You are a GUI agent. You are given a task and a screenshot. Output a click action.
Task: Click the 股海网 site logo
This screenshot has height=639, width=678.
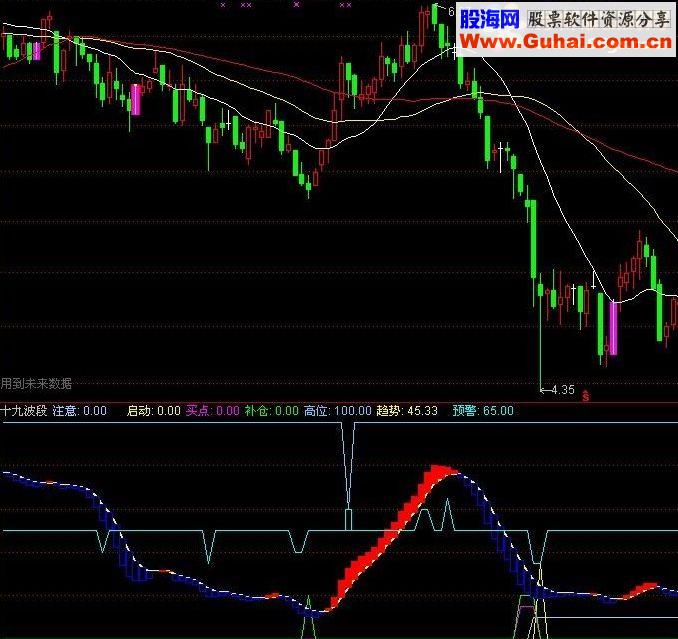(489, 19)
